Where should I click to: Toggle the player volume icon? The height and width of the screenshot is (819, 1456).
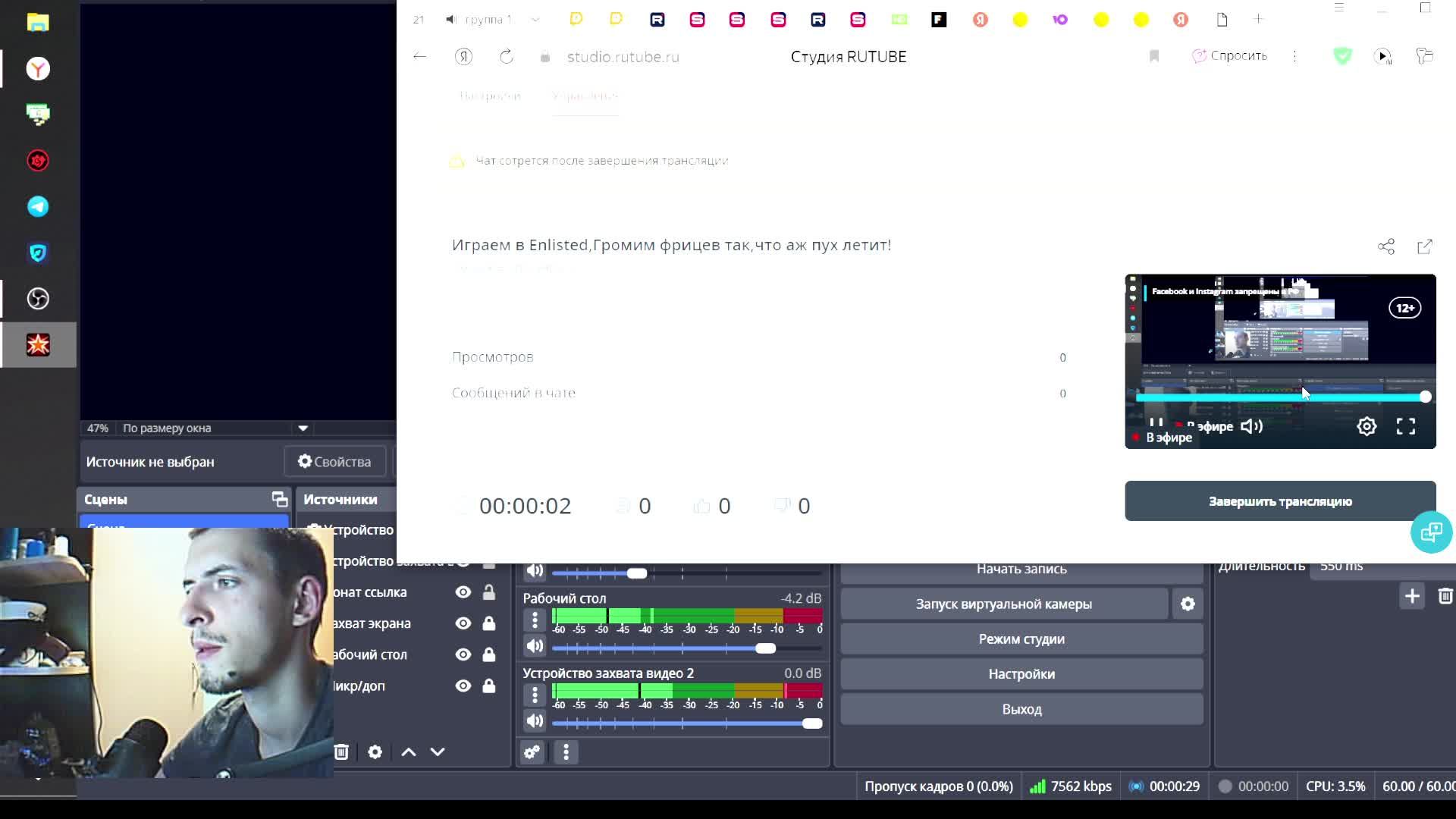coord(1251,426)
